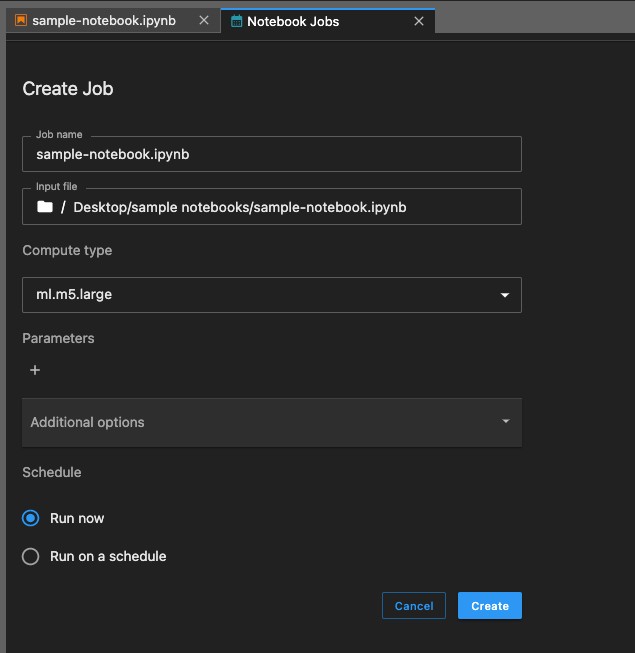Viewport: 635px width, 653px height.
Task: Expand the Additional options section
Action: pos(272,422)
